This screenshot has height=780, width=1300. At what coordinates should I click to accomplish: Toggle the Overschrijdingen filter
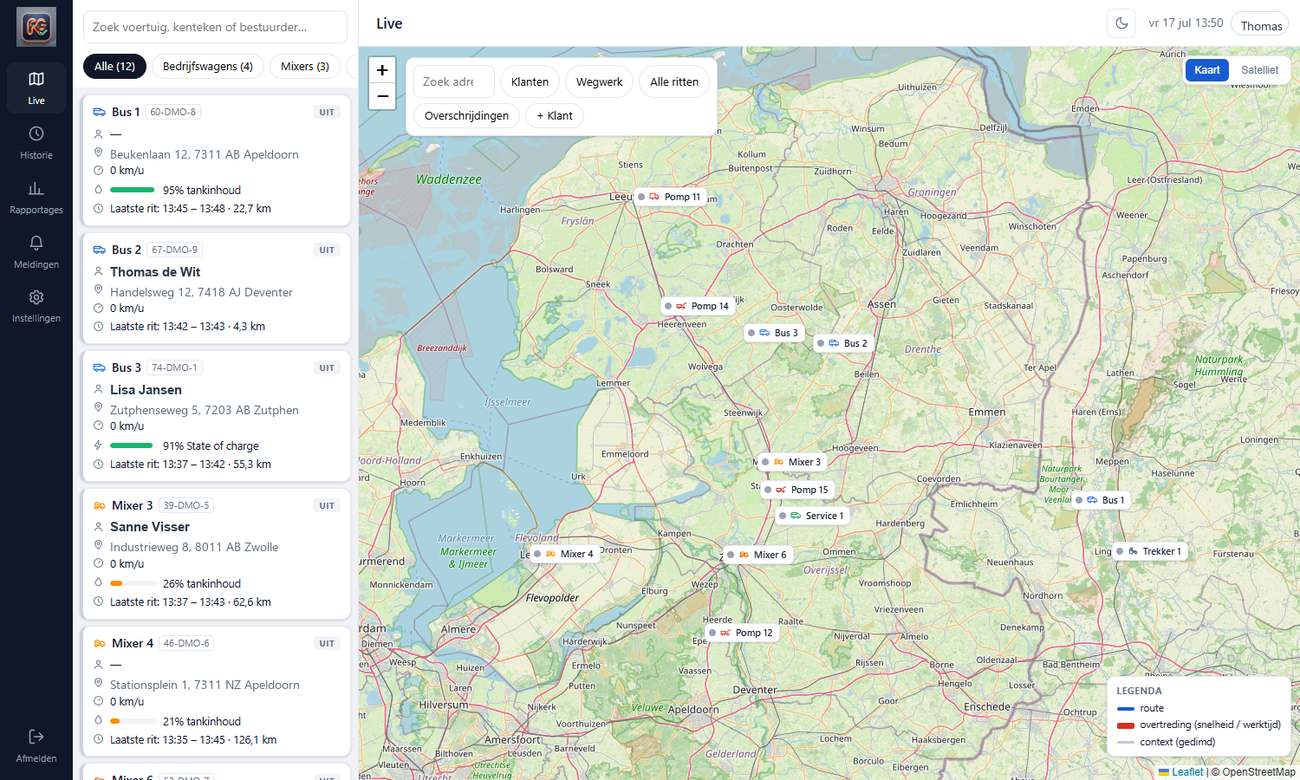tap(467, 116)
